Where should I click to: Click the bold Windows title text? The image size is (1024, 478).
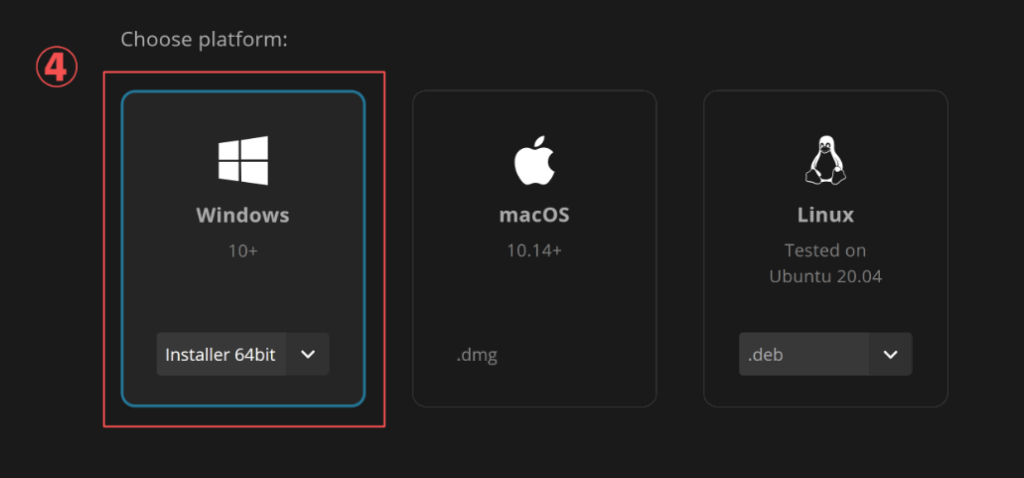pos(243,215)
